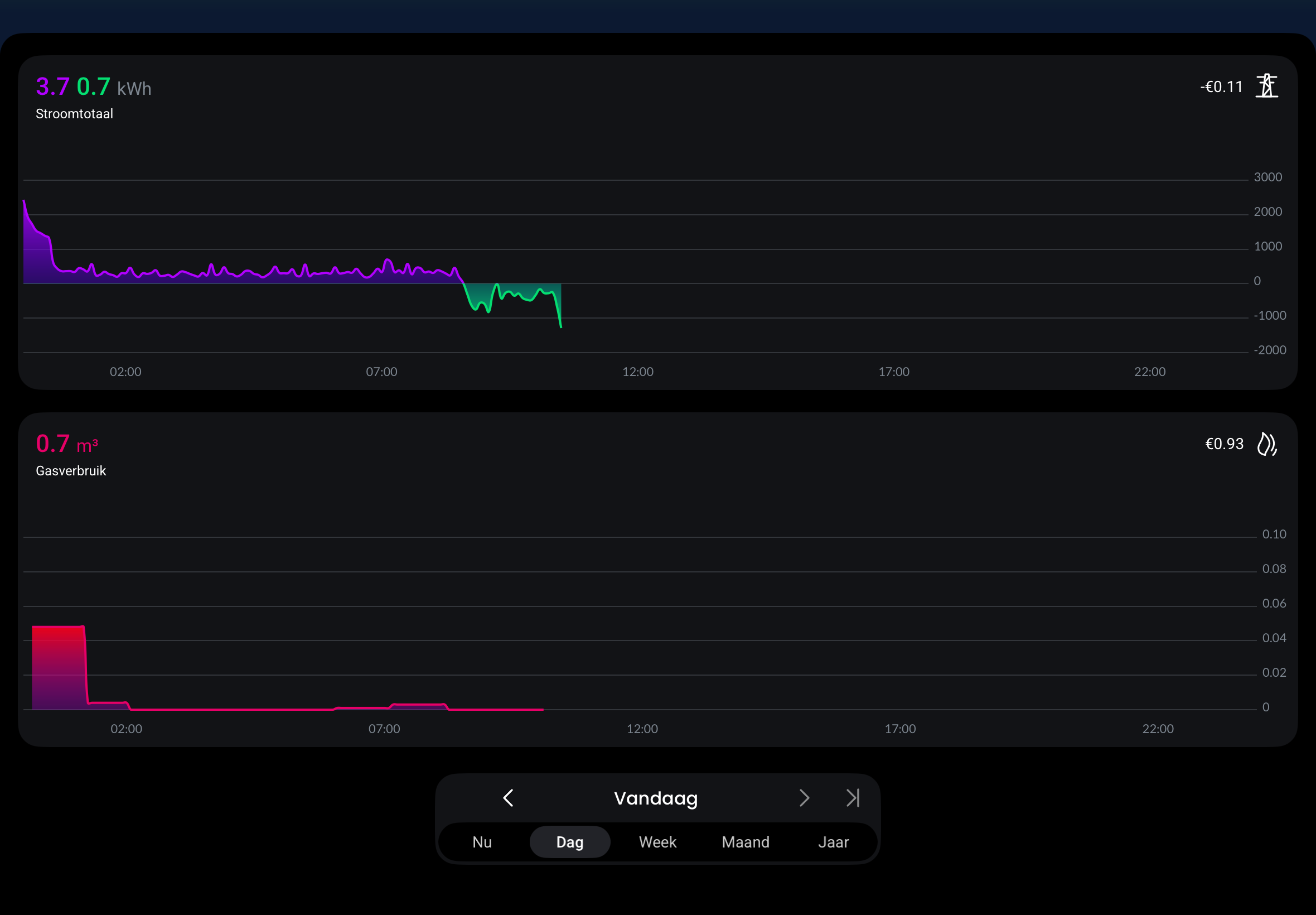
Task: Select the Maand period tab
Action: coord(745,841)
